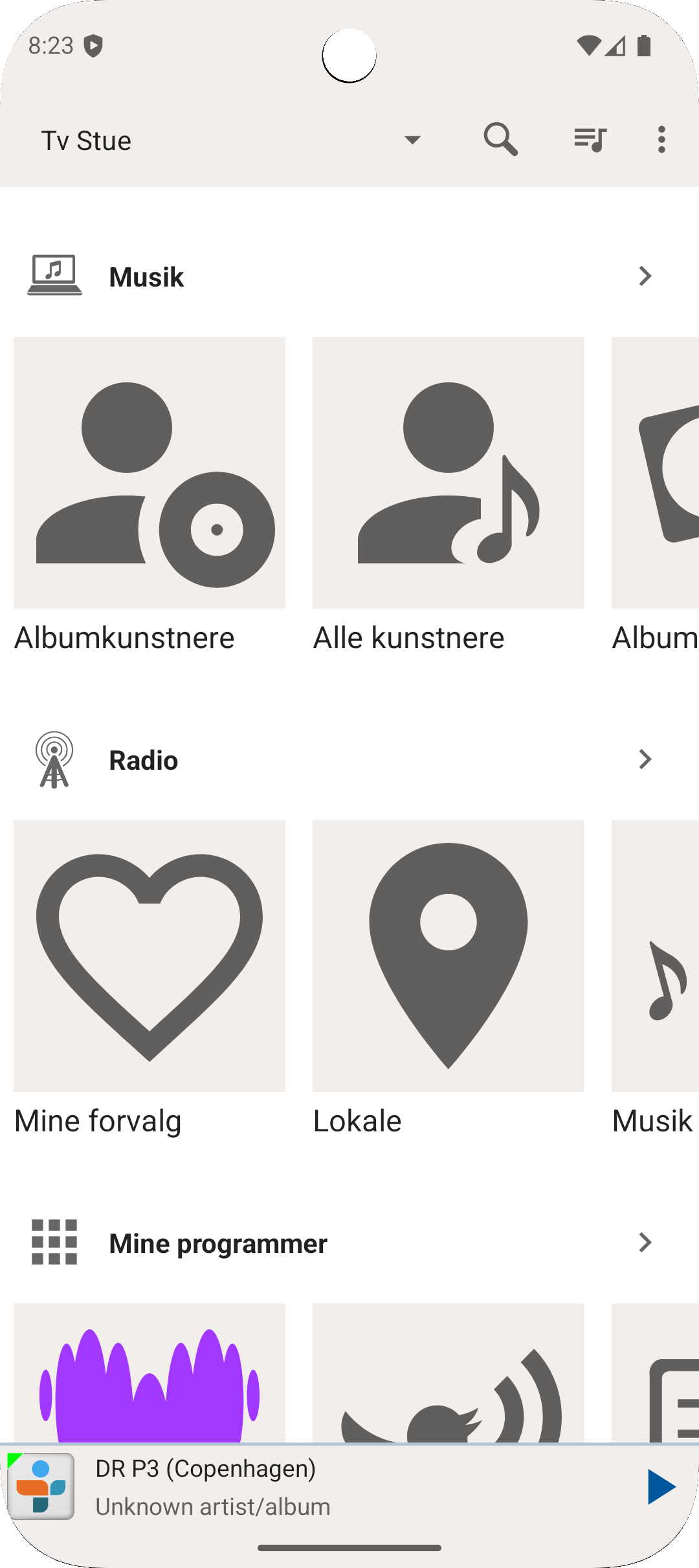Viewport: 699px width, 1568px height.
Task: Expand the Tv Stue player dropdown
Action: 412,140
